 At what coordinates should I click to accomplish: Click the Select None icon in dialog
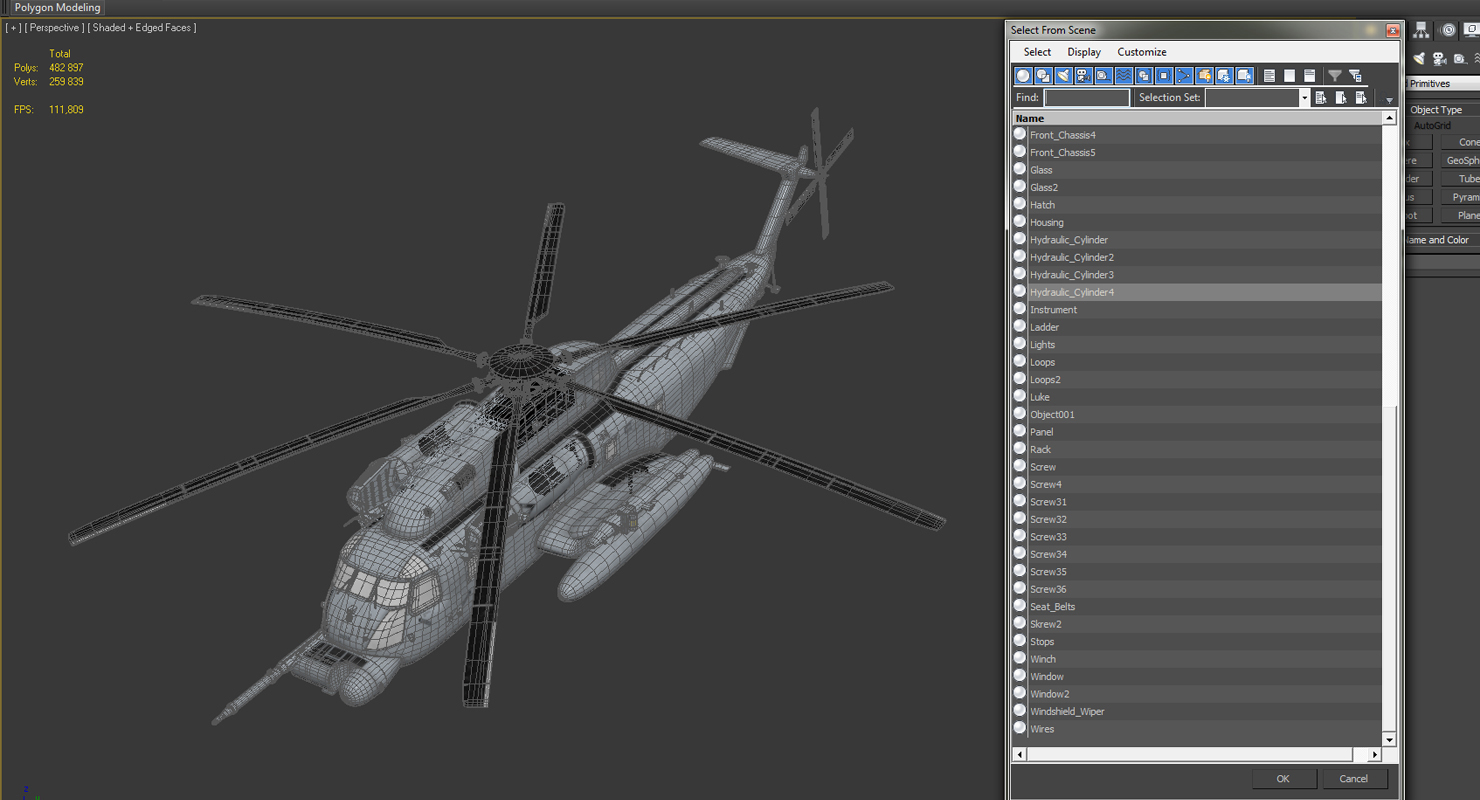[x=1289, y=76]
